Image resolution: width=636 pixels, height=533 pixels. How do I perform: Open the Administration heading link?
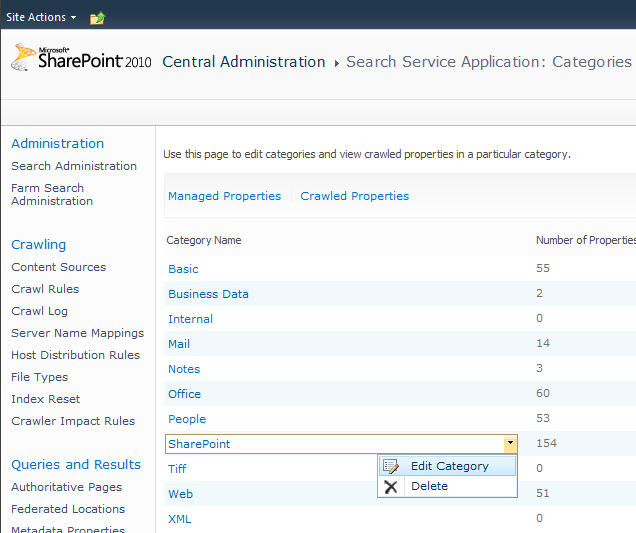click(x=58, y=143)
